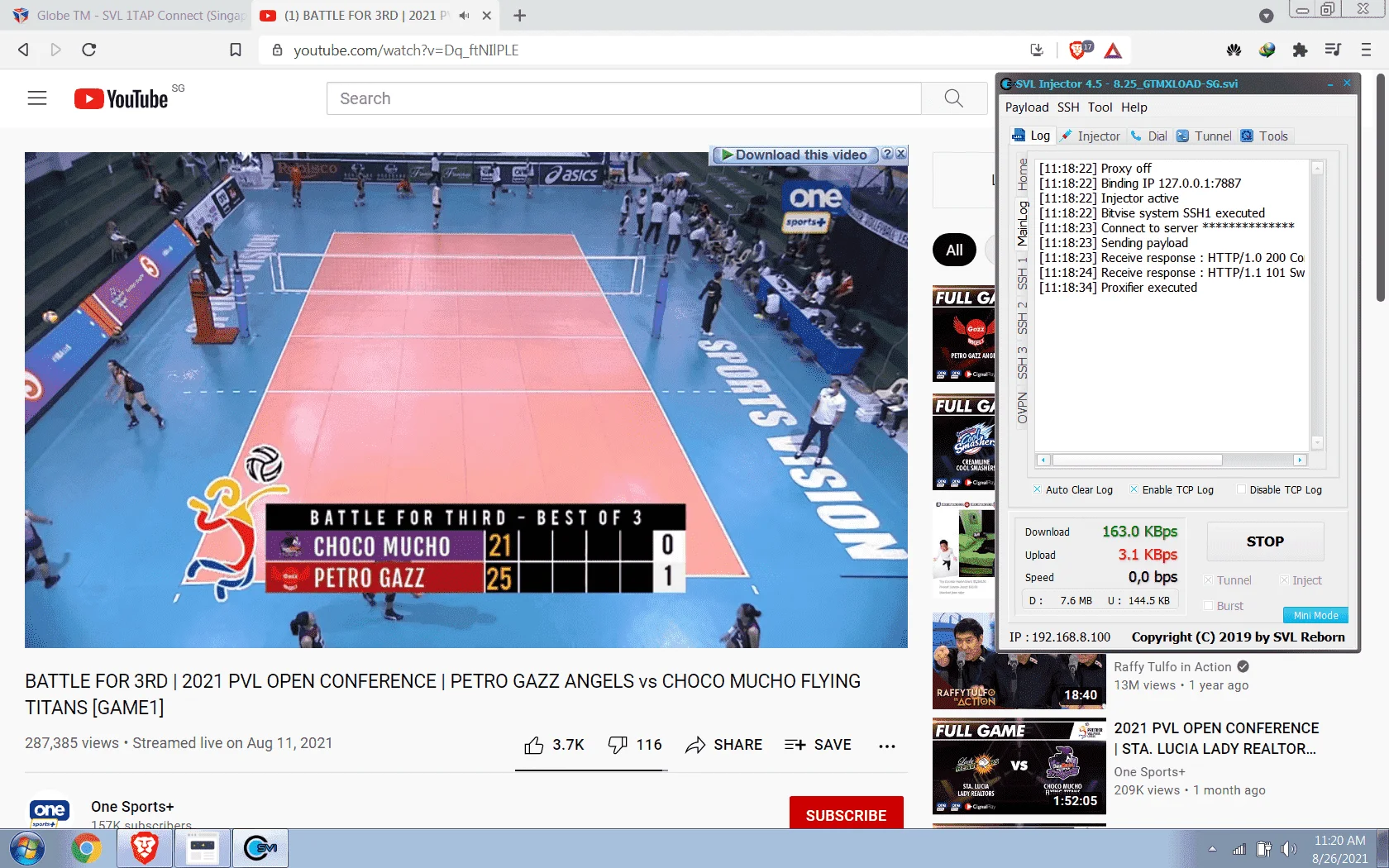Click Download this video button
The width and height of the screenshot is (1389, 868).
coord(795,155)
